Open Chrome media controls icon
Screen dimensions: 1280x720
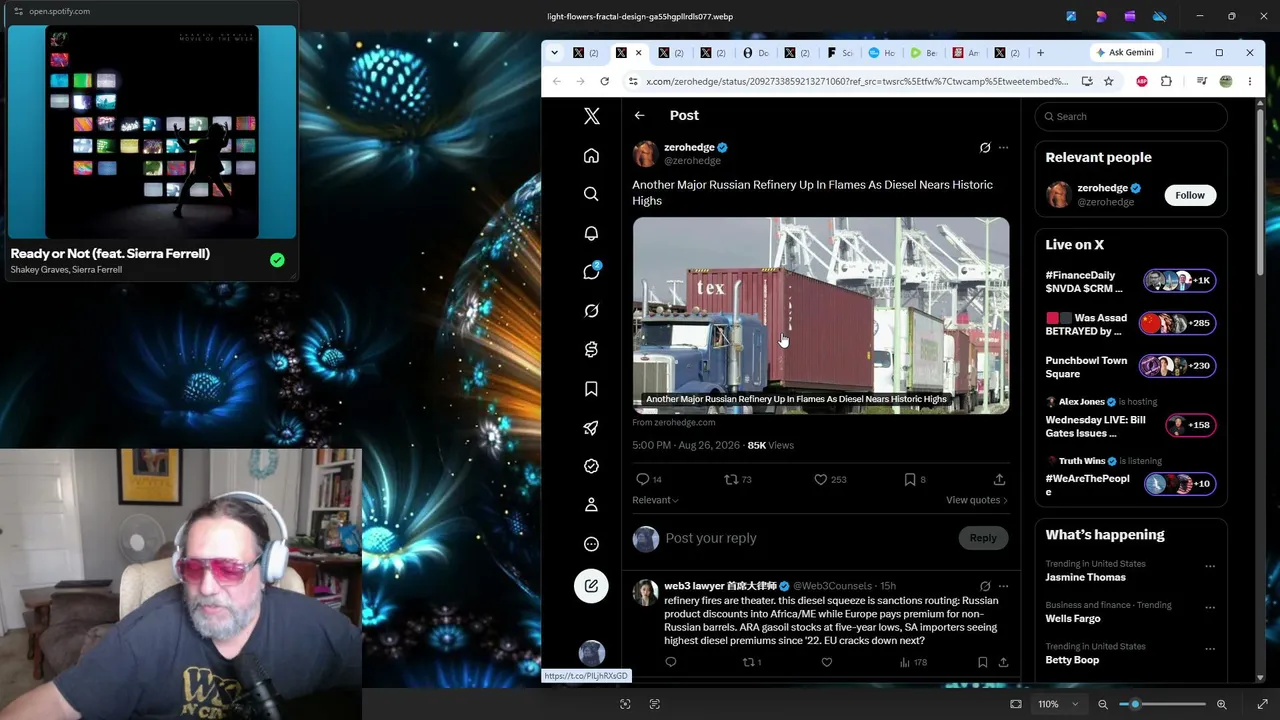coord(1202,81)
